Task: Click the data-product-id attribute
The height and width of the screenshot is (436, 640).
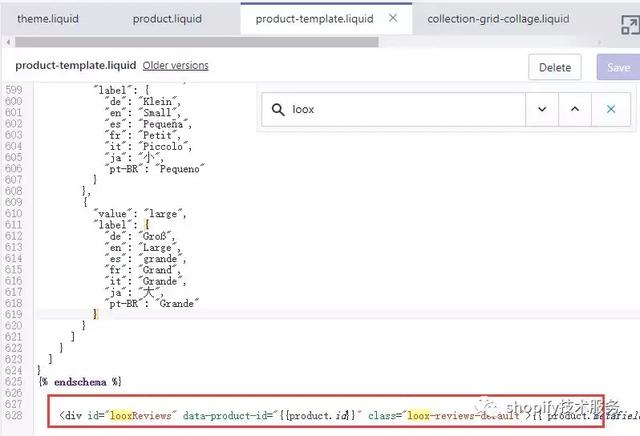Action: point(227,415)
